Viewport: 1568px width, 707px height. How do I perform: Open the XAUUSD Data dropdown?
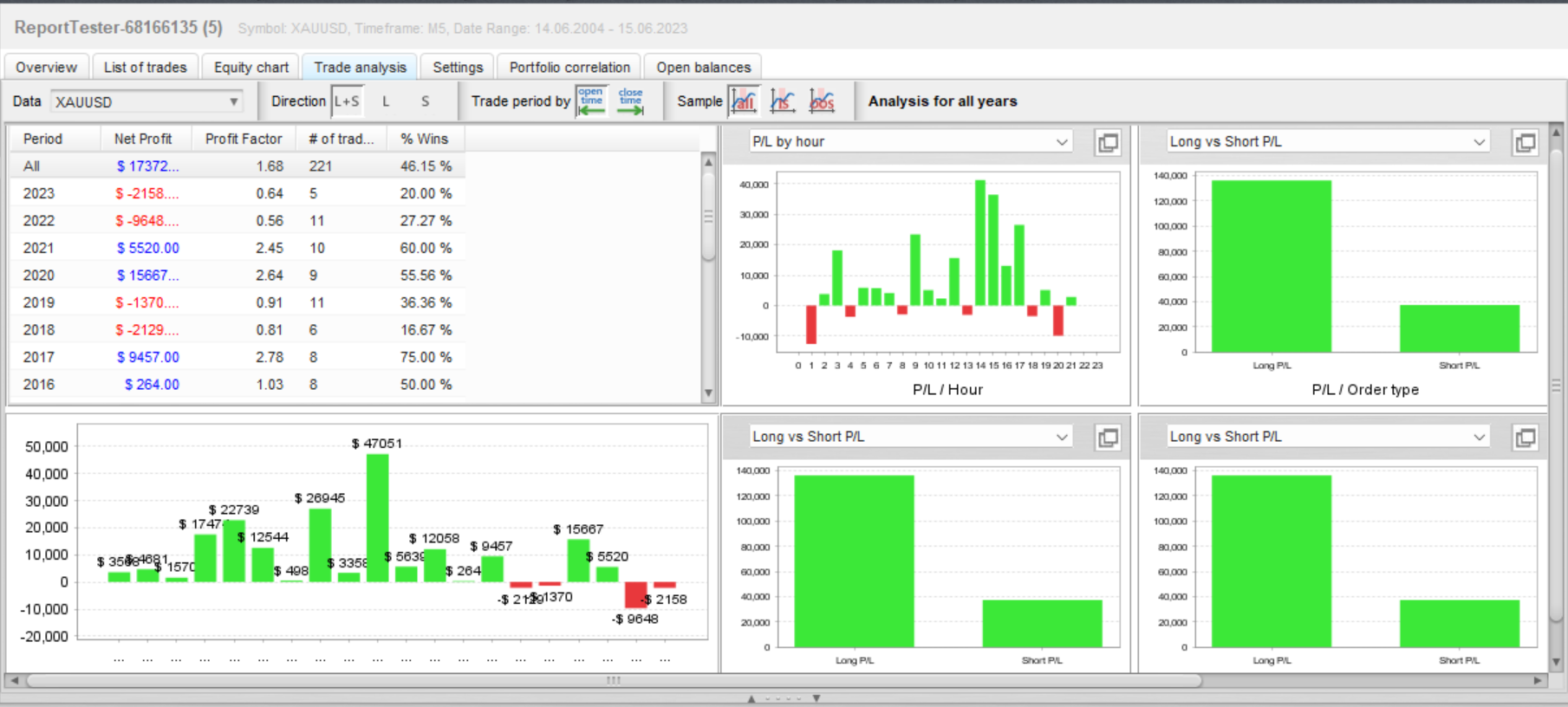click(146, 102)
